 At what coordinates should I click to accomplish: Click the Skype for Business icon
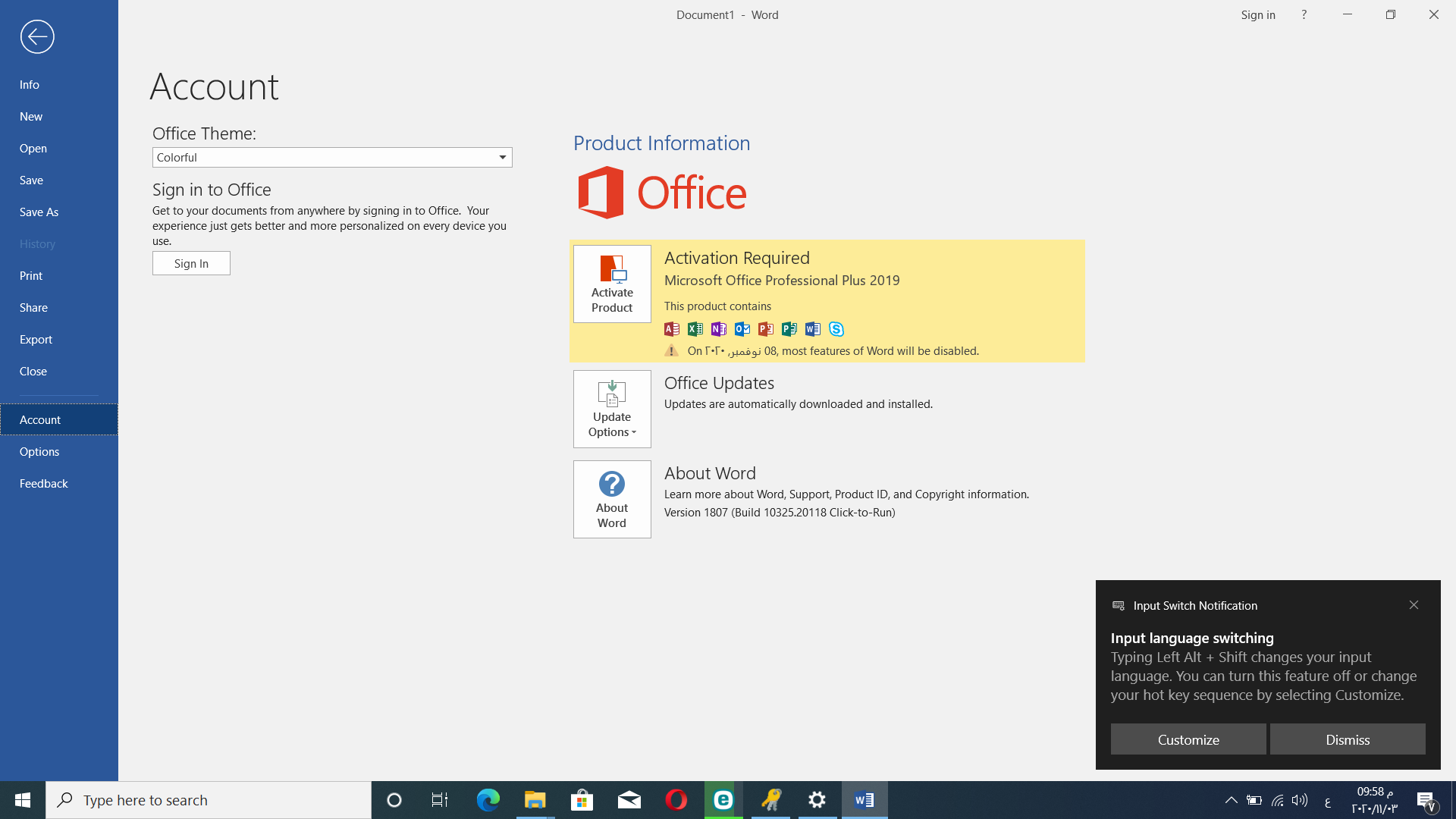[x=836, y=328]
